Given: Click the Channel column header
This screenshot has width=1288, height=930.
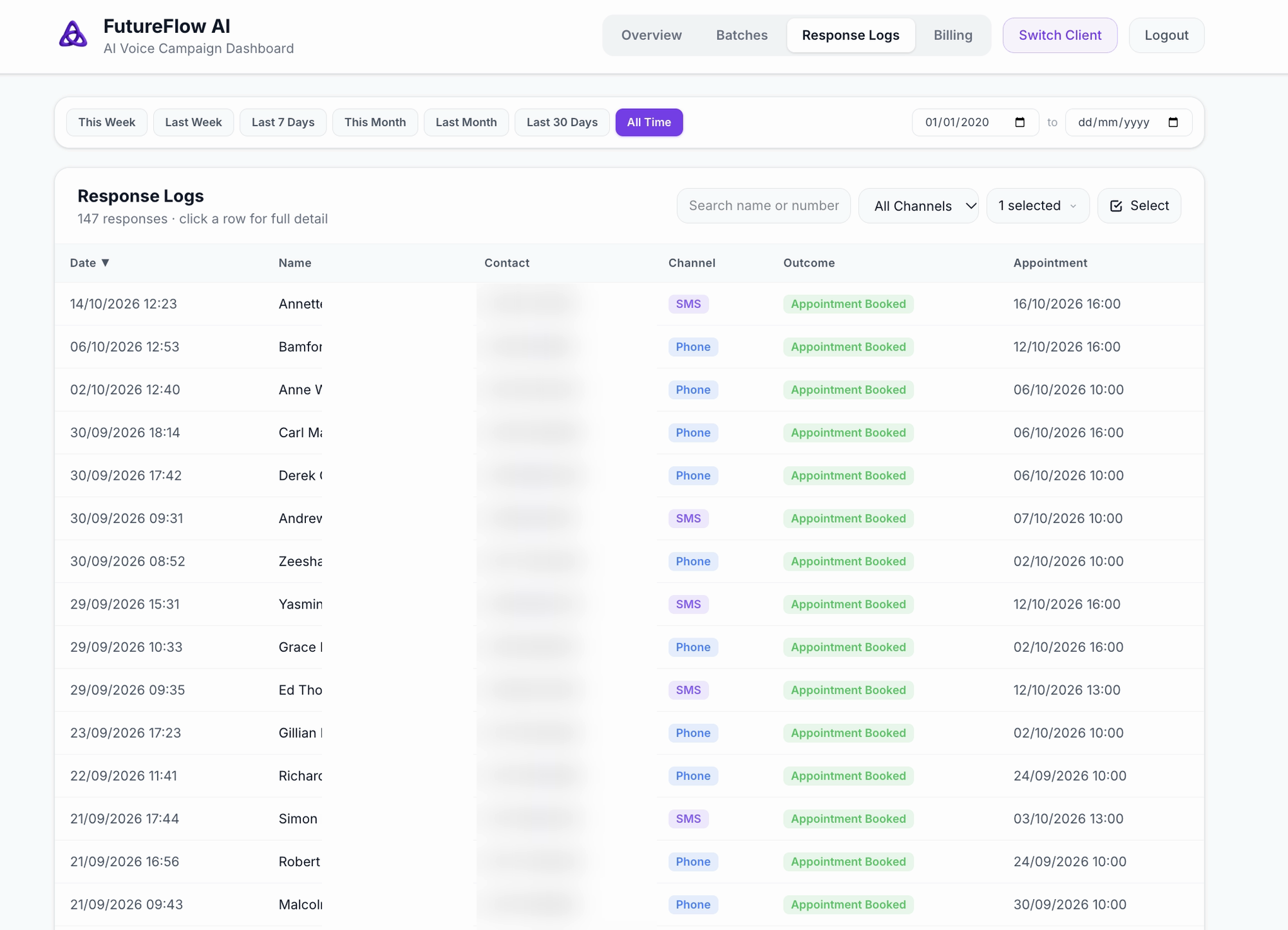Looking at the screenshot, I should point(692,263).
